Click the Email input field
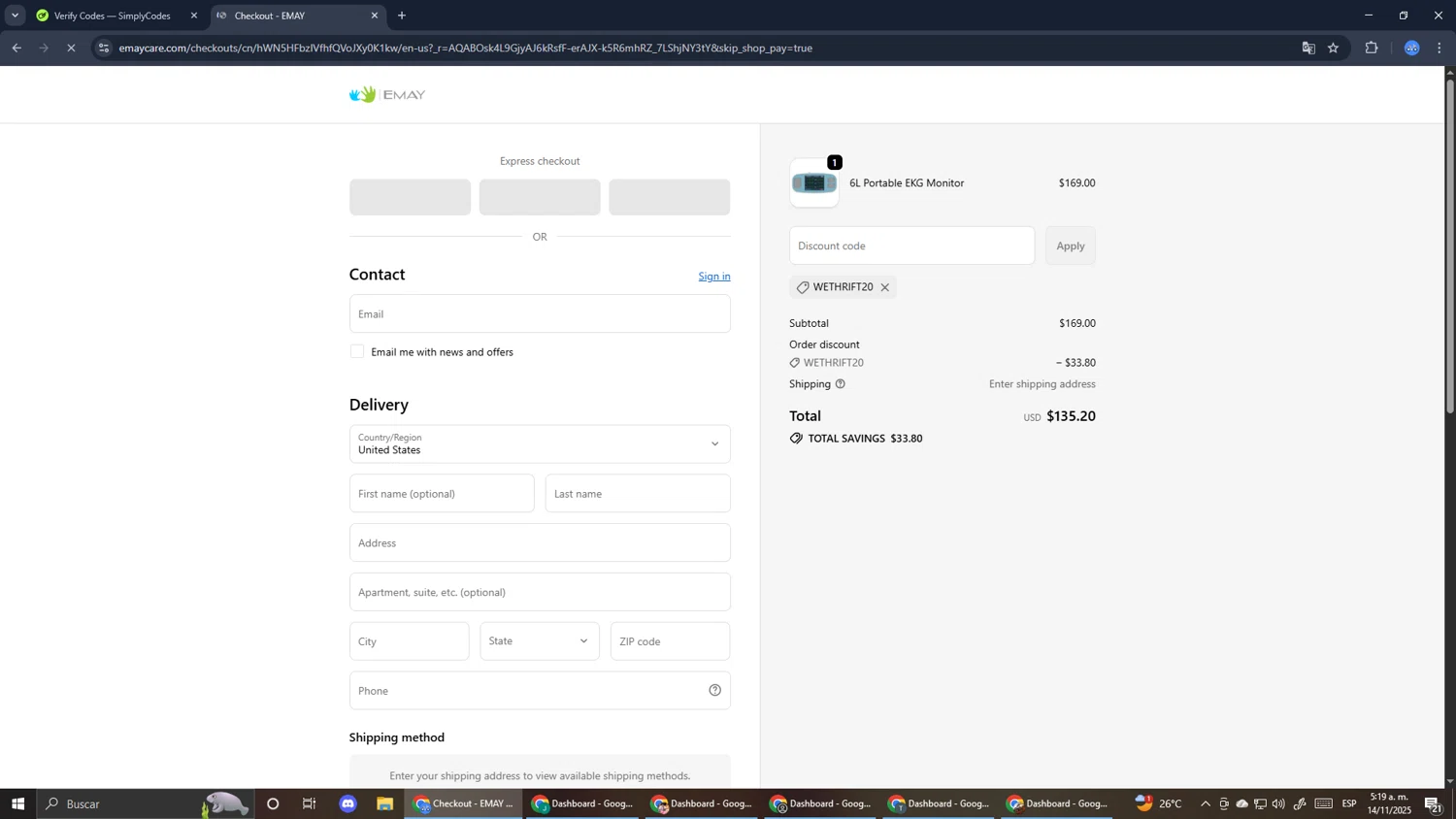The image size is (1456, 819). [540, 313]
